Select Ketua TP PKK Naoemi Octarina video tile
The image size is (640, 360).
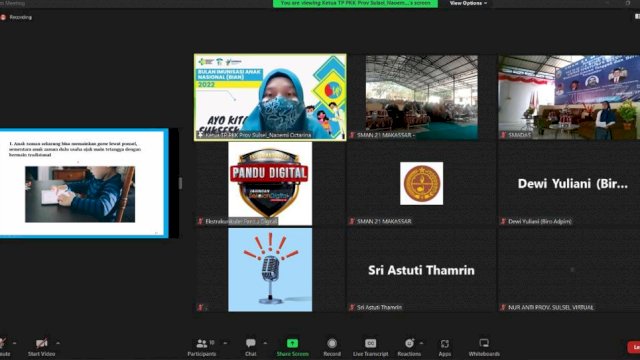coord(270,97)
